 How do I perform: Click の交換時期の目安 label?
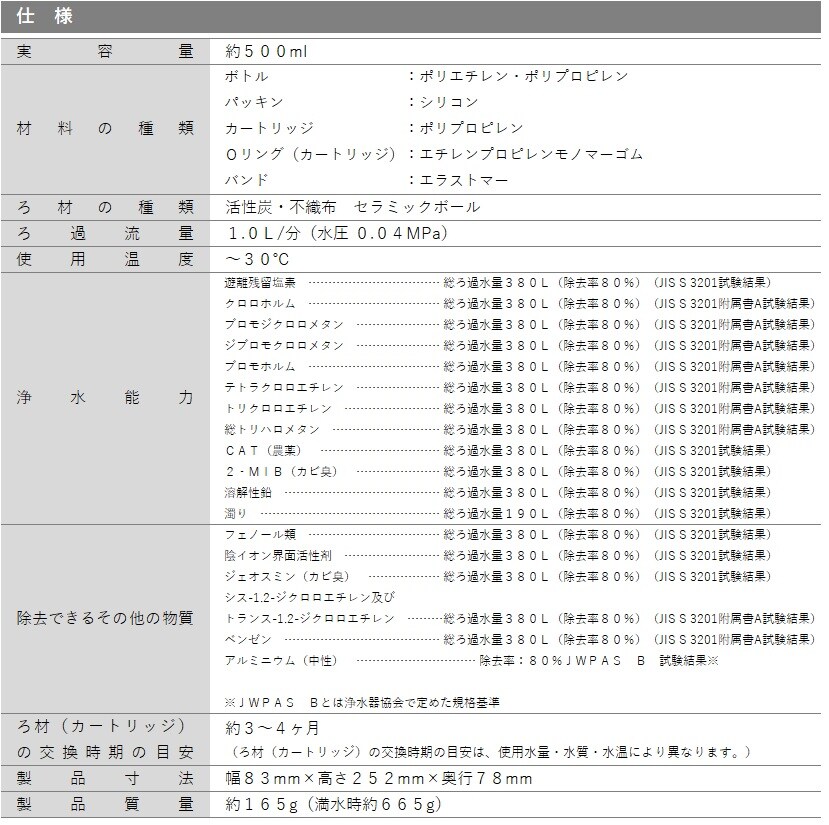tap(105, 752)
